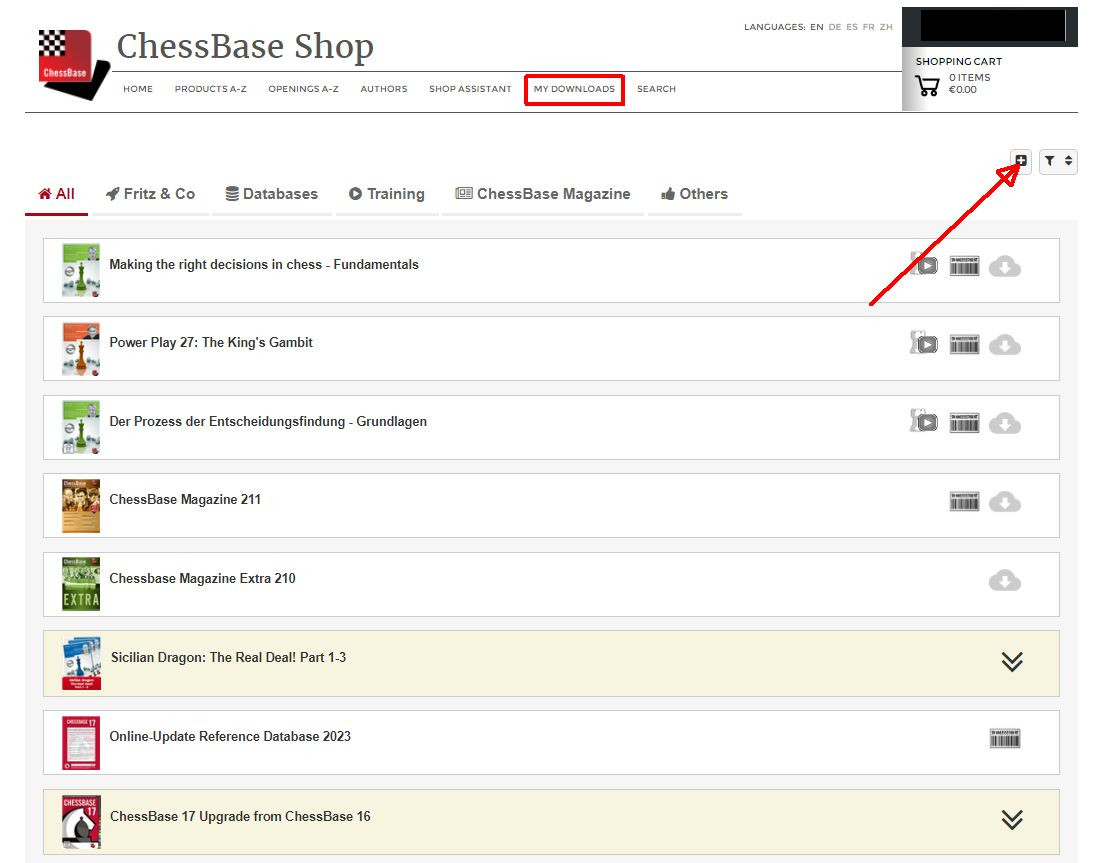Download Chessbase Magazine Extra 210 via cloud icon

click(x=1005, y=580)
